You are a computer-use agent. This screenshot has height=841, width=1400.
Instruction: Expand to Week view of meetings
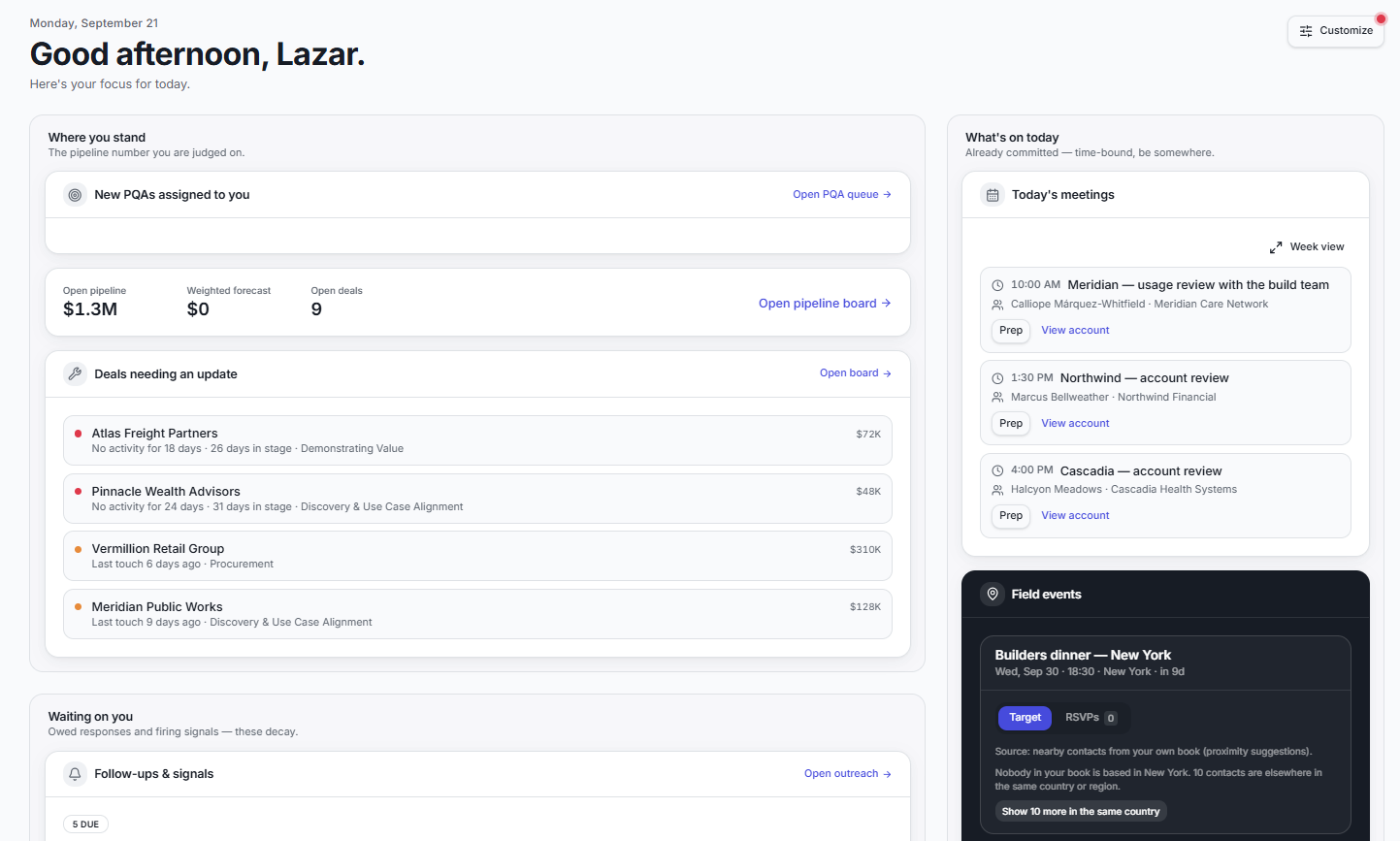1307,247
